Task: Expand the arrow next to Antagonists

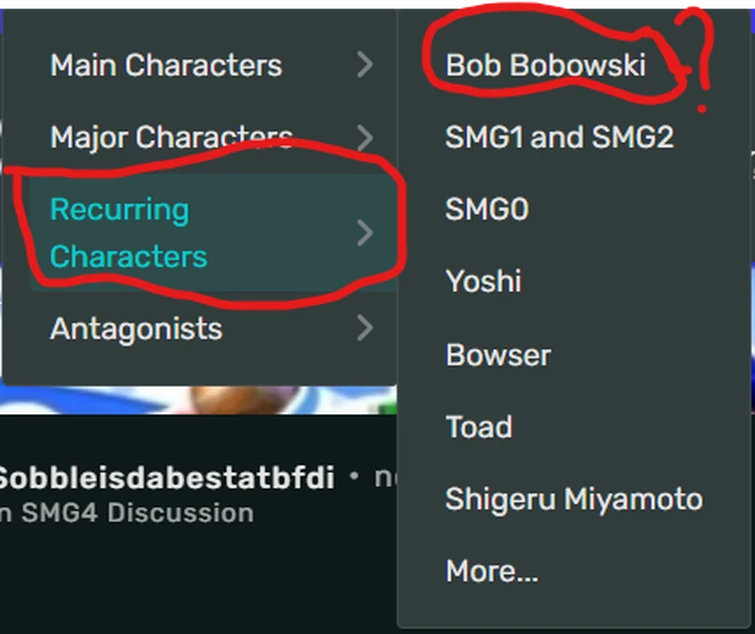Action: 365,328
